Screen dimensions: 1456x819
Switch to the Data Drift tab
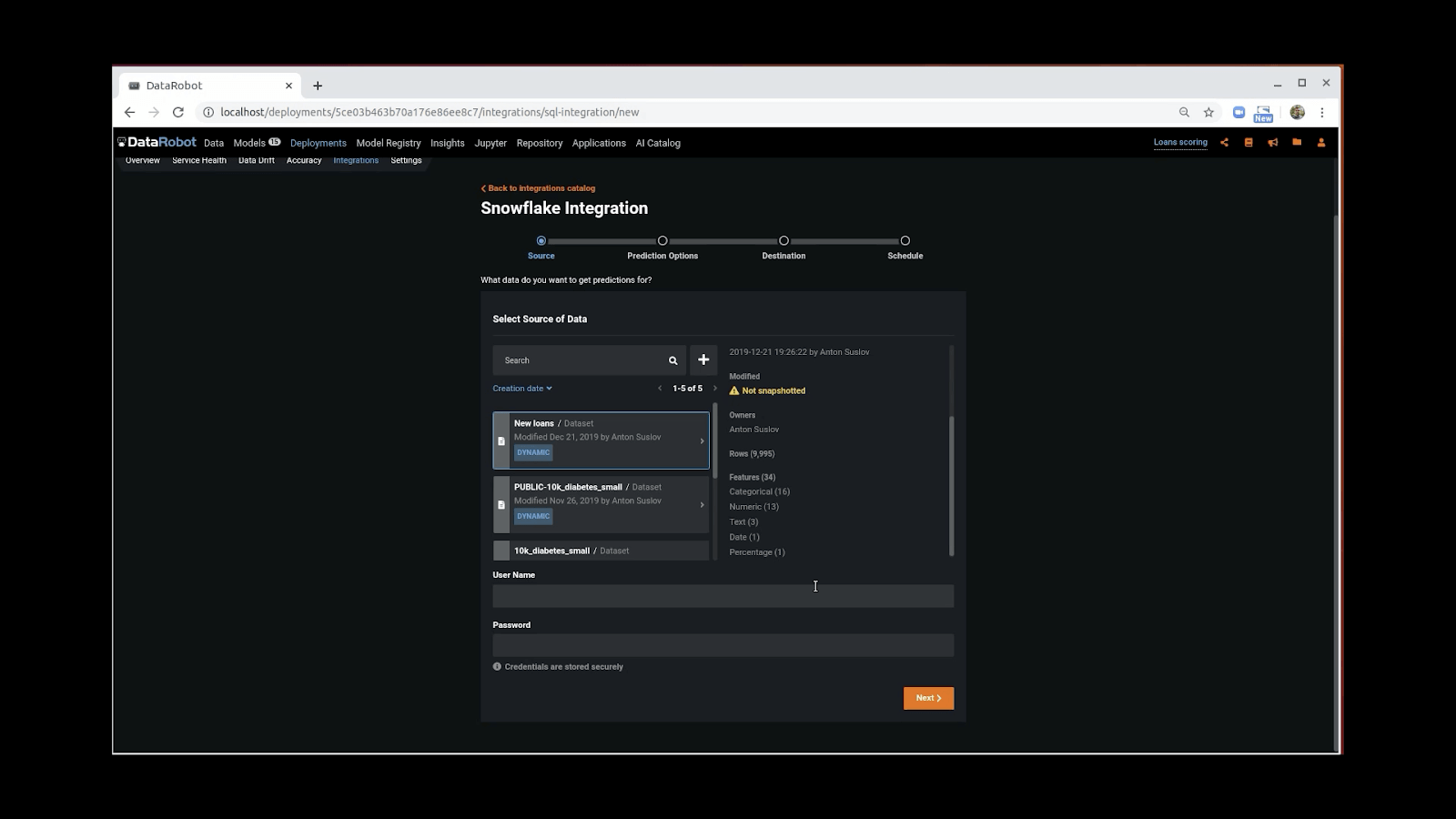(x=257, y=160)
